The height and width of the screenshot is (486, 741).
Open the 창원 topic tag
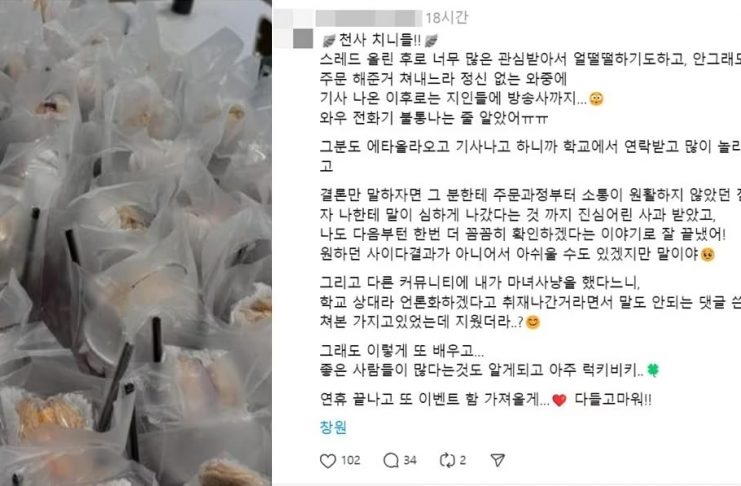[x=333, y=427]
